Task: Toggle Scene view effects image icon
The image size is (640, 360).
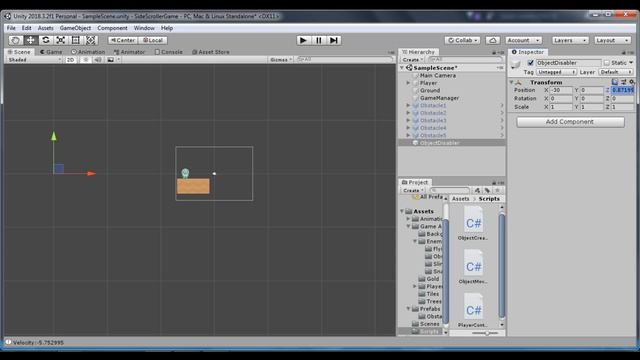Action: [111, 60]
